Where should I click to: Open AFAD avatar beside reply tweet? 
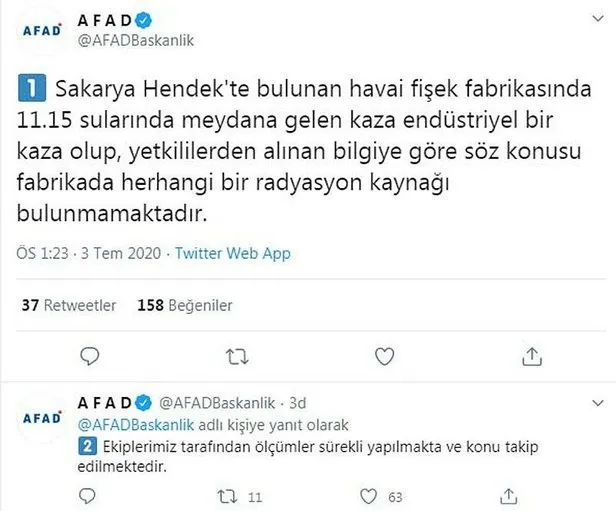coord(42,418)
